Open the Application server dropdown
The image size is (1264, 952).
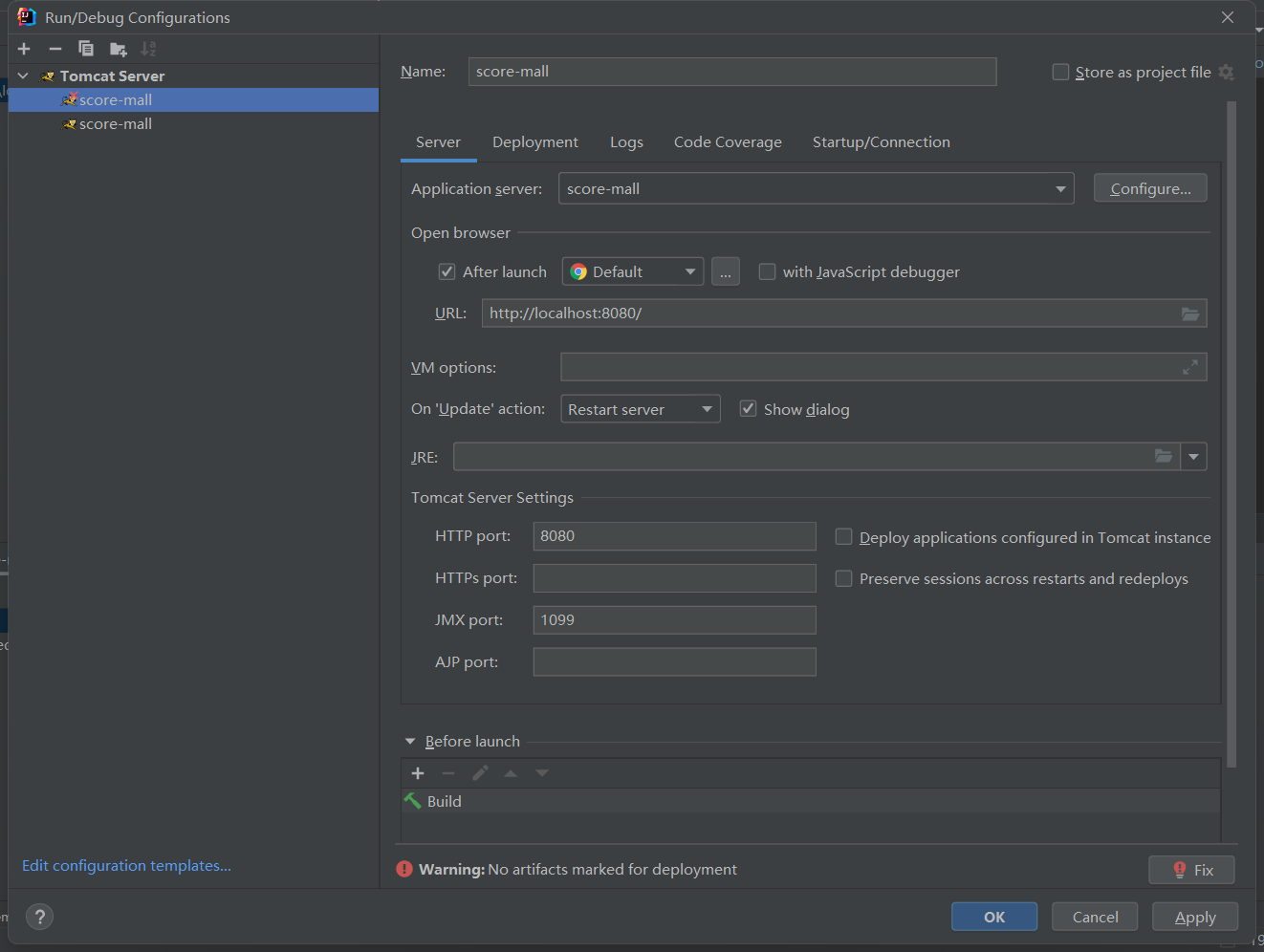tap(1060, 189)
